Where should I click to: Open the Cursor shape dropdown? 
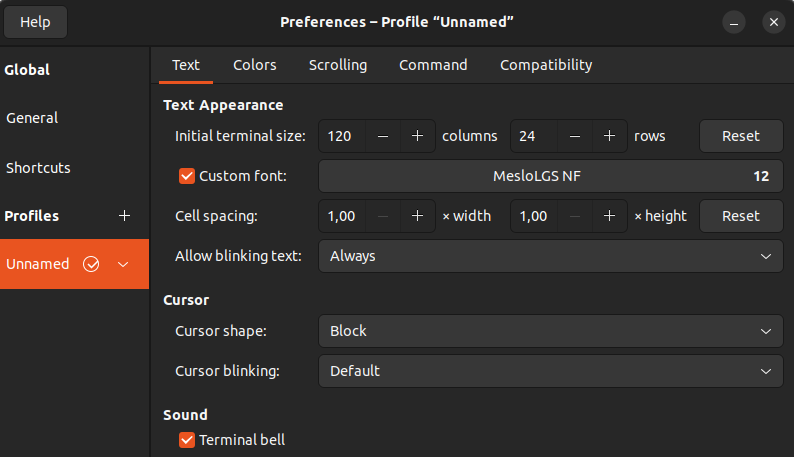[x=550, y=331]
